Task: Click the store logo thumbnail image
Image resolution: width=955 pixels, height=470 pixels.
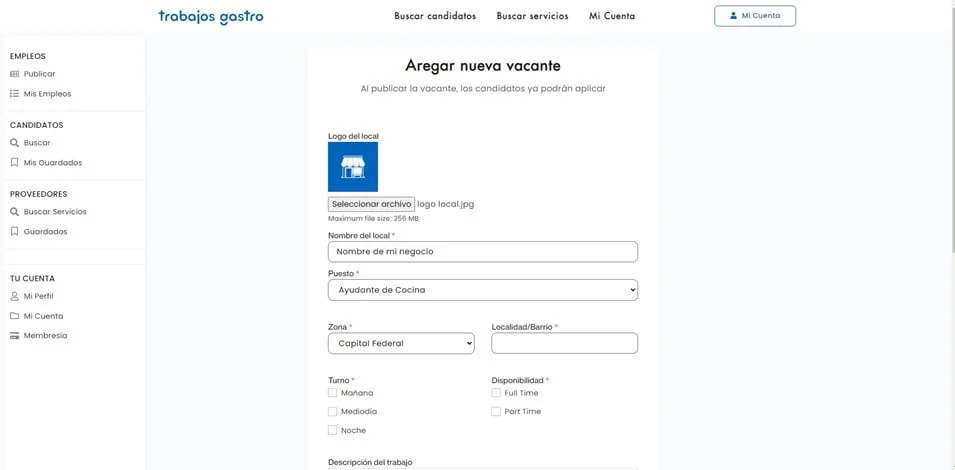Action: (x=353, y=167)
